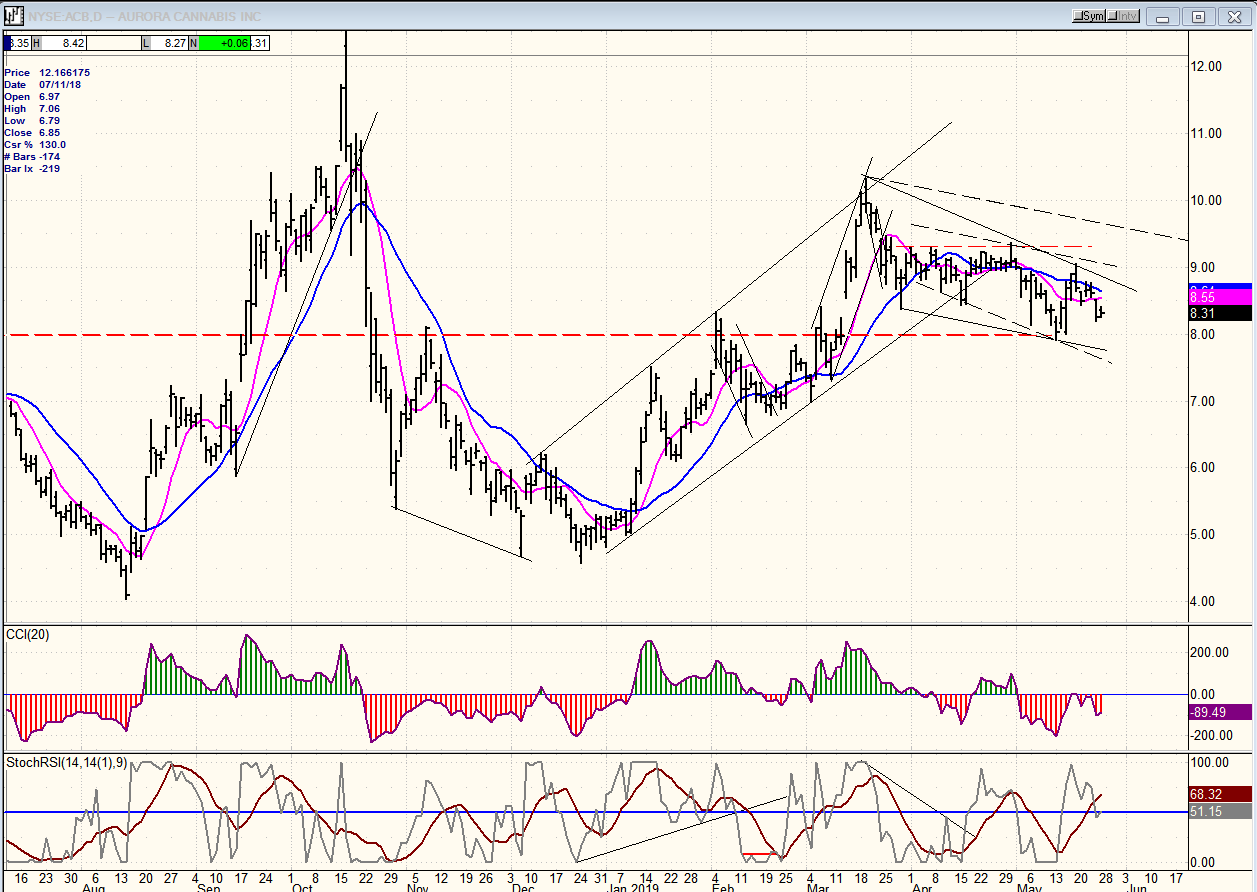Click the L low value 8.27 field
Image resolution: width=1257 pixels, height=892 pixels.
click(174, 43)
